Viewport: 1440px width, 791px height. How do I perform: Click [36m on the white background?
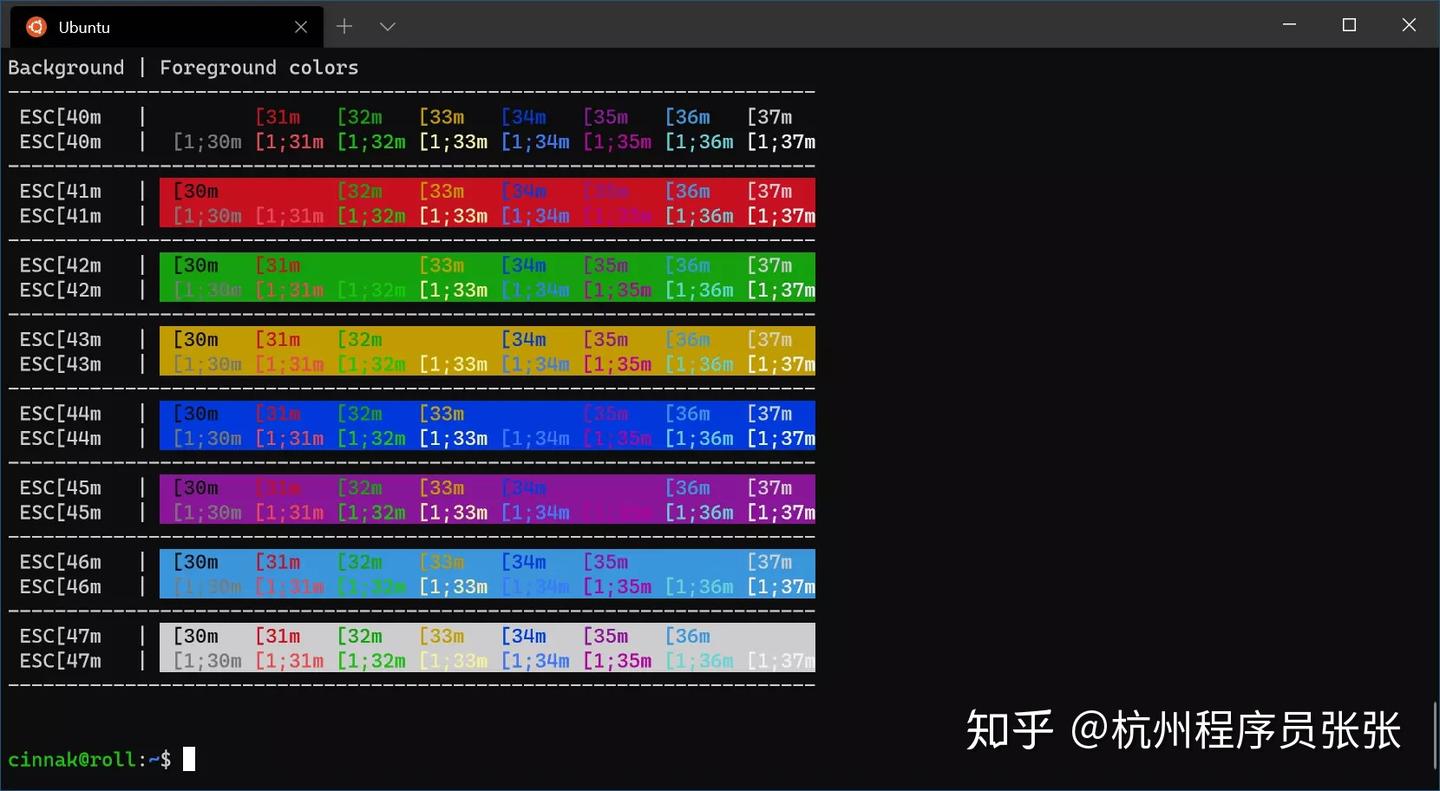[x=688, y=636]
